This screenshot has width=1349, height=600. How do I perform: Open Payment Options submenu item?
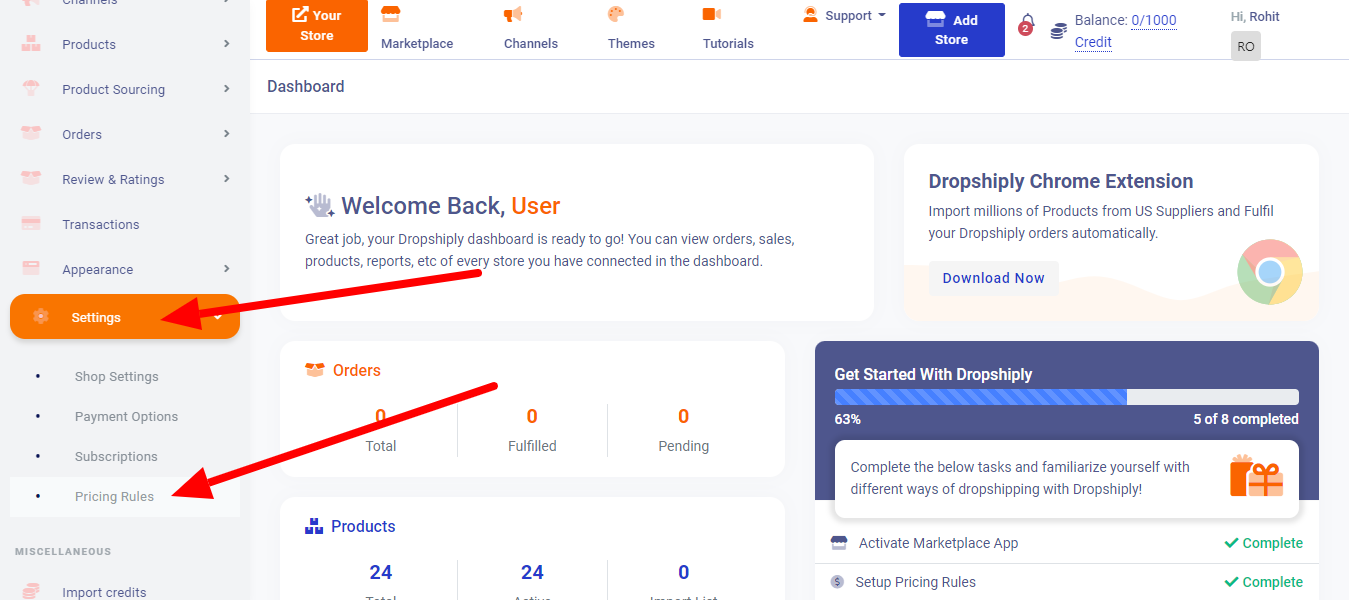click(126, 417)
